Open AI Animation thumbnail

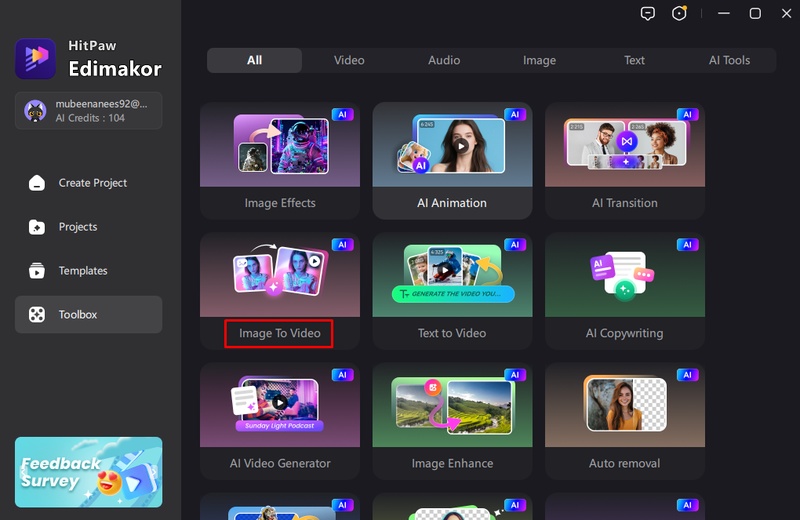(452, 144)
